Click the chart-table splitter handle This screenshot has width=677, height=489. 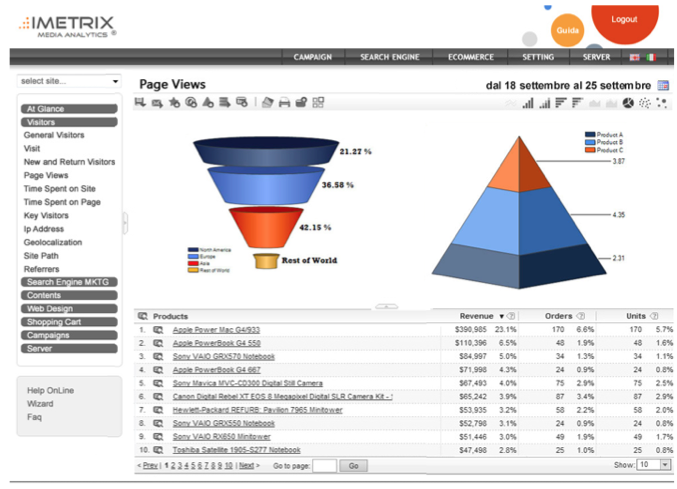pos(386,306)
